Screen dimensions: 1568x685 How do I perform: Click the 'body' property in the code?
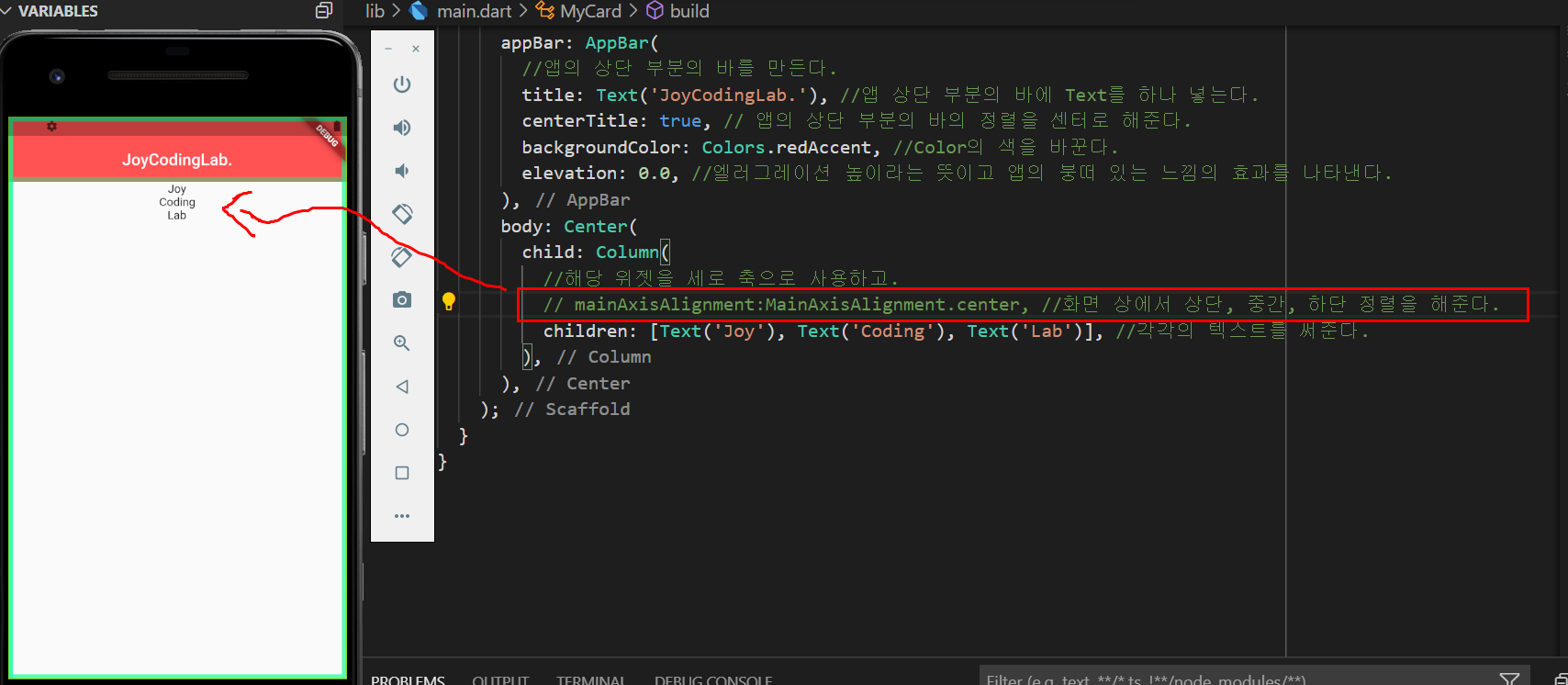pyautogui.click(x=522, y=226)
